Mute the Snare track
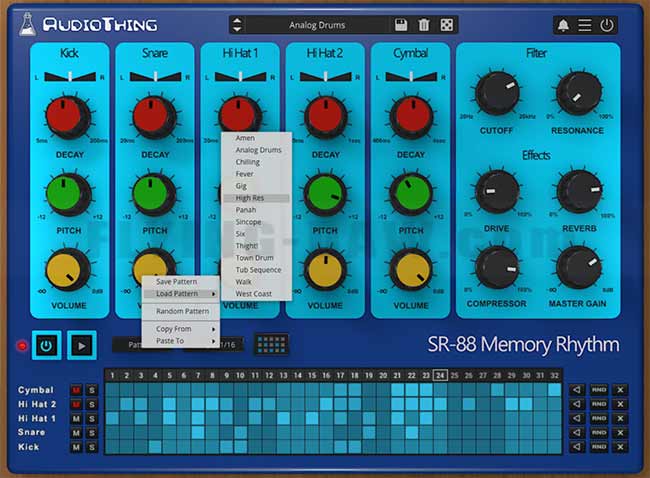The width and height of the screenshot is (650, 478). (76, 433)
